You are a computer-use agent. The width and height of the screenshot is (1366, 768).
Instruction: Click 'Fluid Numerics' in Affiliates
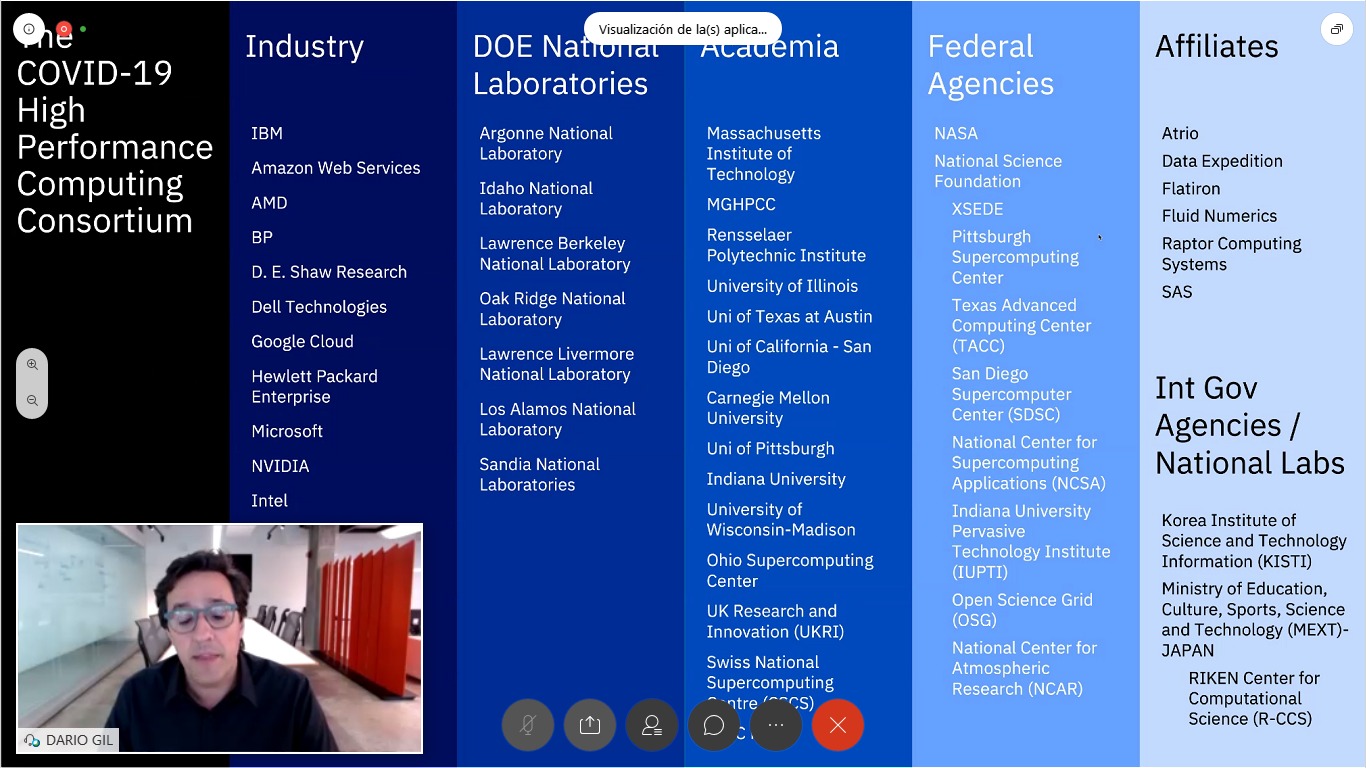(x=1219, y=216)
